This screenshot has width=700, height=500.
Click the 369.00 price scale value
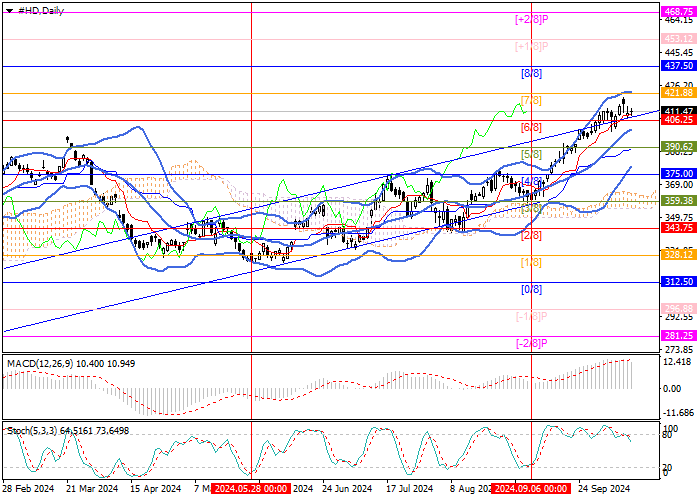click(x=678, y=184)
